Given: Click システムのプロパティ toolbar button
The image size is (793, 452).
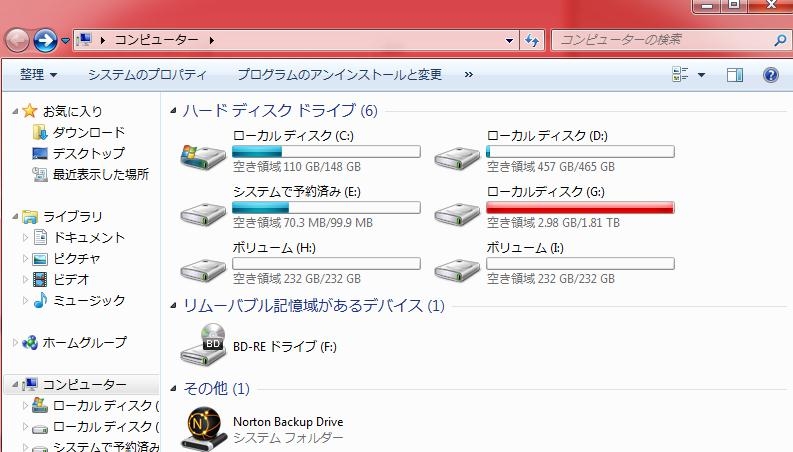Looking at the screenshot, I should 147,75.
